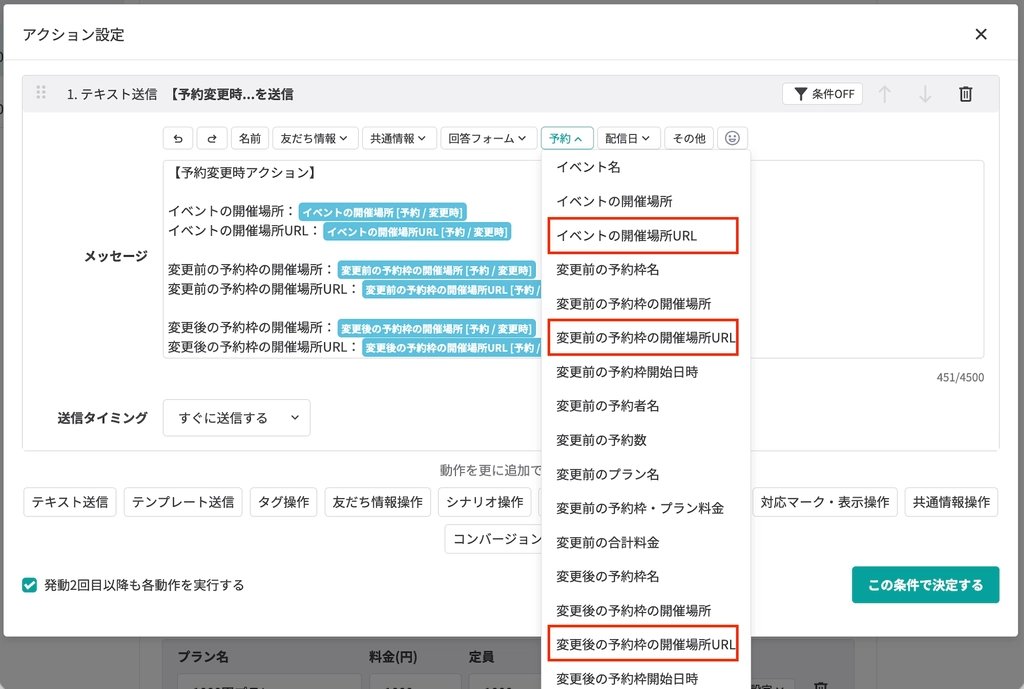Click 【予約変更時アクション】 line in message box
This screenshot has width=1024, height=689.
(x=244, y=173)
